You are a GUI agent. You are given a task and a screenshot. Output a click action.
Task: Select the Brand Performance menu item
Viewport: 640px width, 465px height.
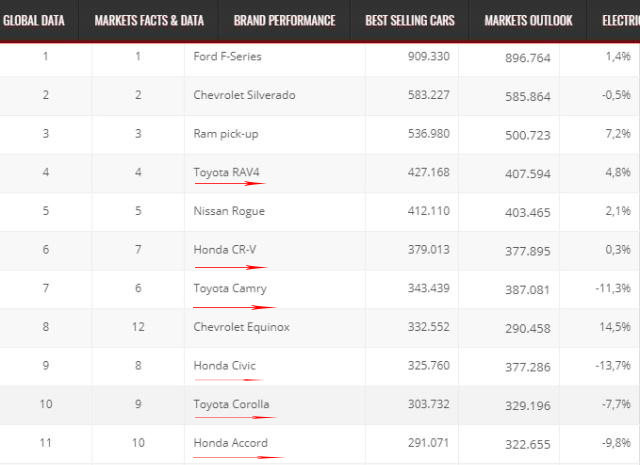(284, 20)
